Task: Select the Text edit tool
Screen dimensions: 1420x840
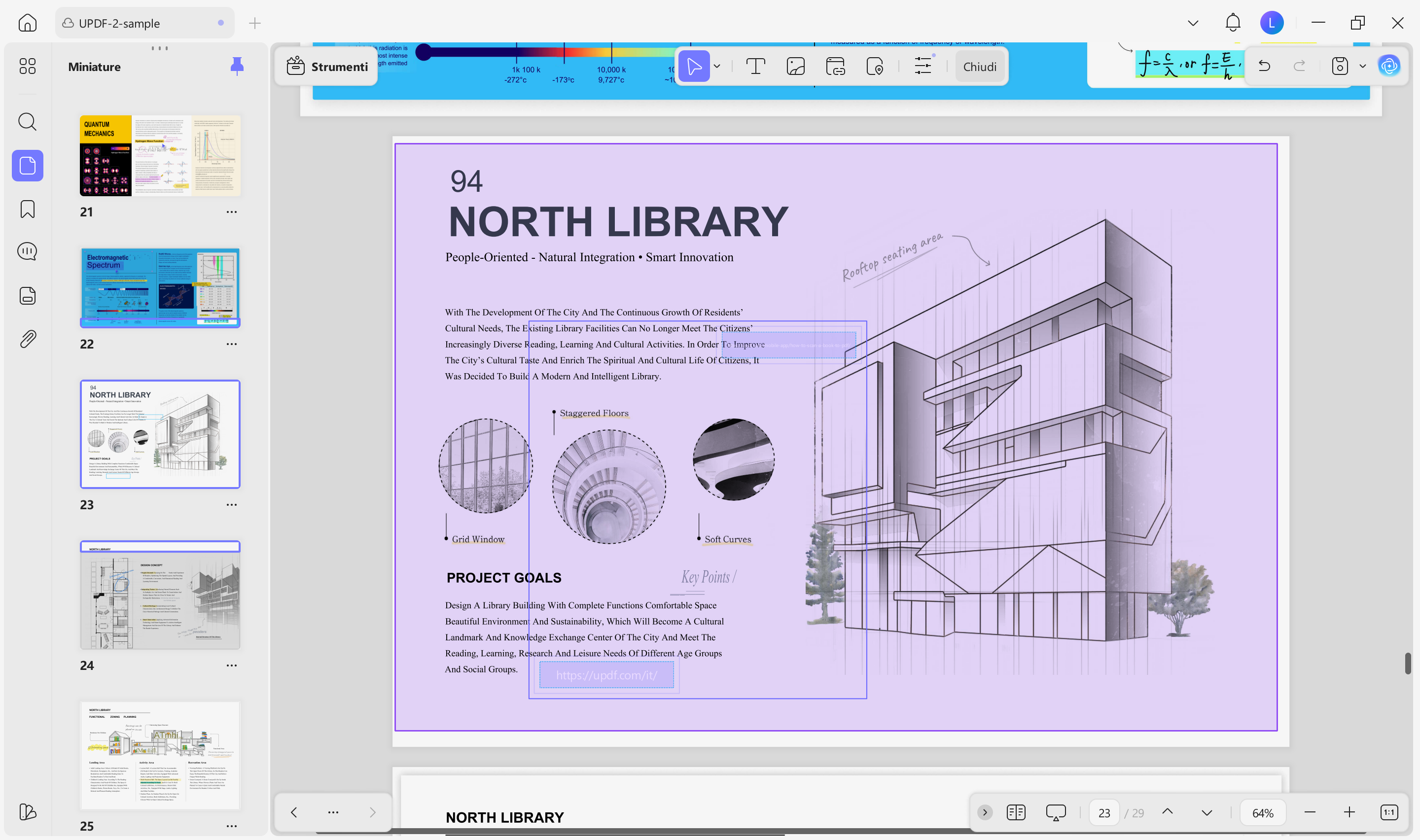Action: pyautogui.click(x=755, y=66)
